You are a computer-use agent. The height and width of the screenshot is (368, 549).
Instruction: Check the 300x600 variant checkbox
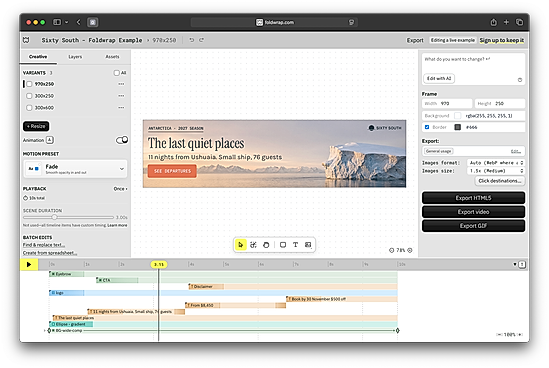click(x=29, y=108)
